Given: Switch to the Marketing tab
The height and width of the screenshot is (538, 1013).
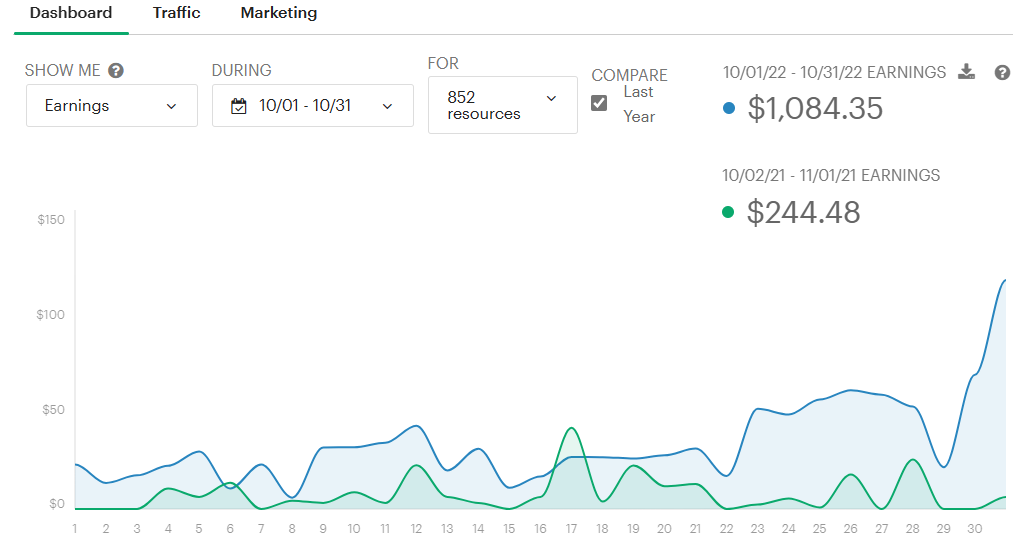Looking at the screenshot, I should click(x=279, y=14).
